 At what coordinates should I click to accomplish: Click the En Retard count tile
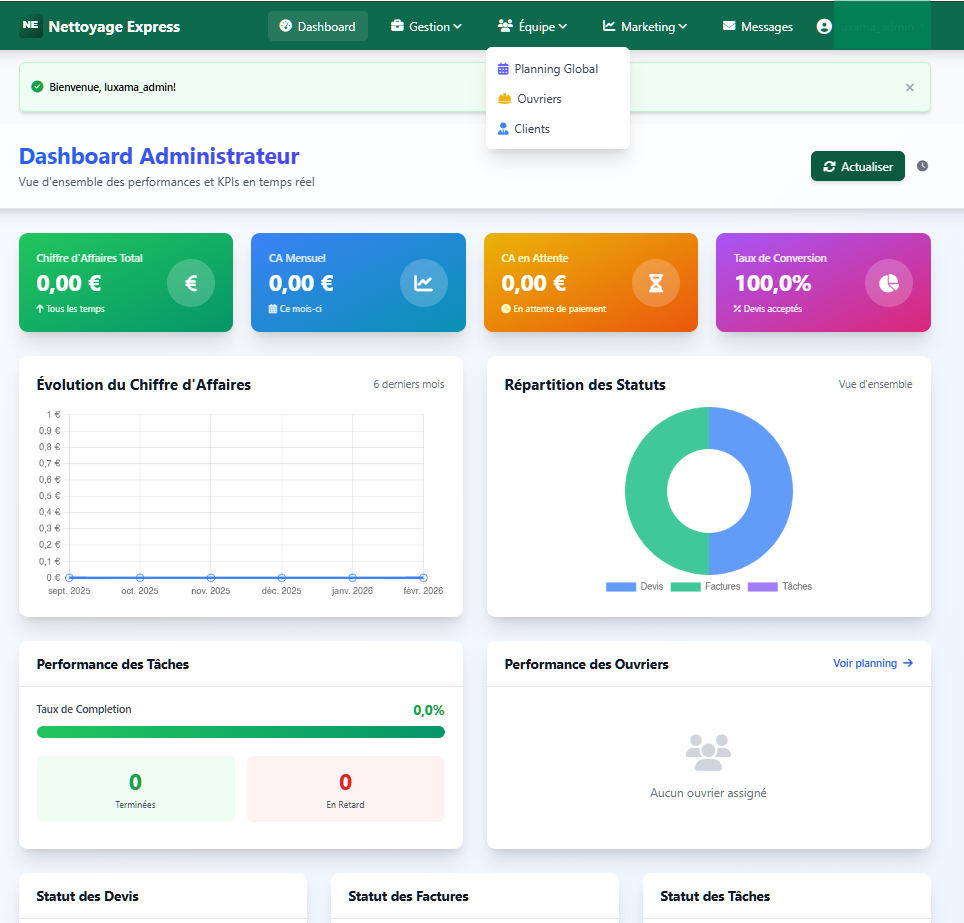click(x=346, y=789)
